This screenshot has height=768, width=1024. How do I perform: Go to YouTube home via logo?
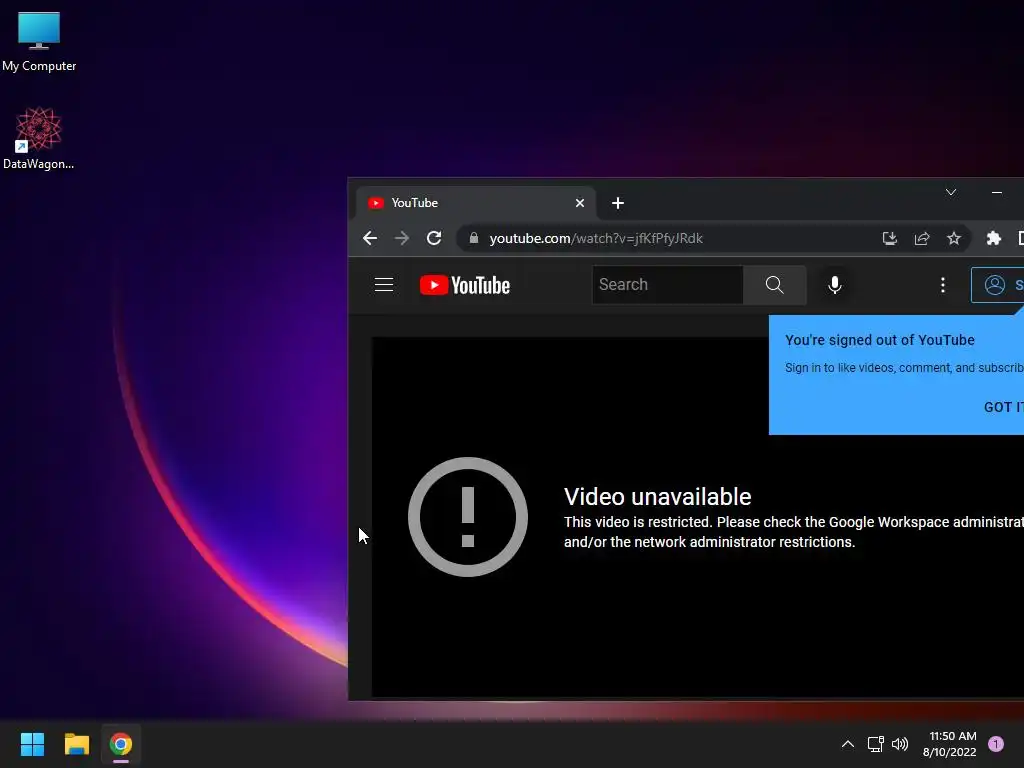point(464,285)
